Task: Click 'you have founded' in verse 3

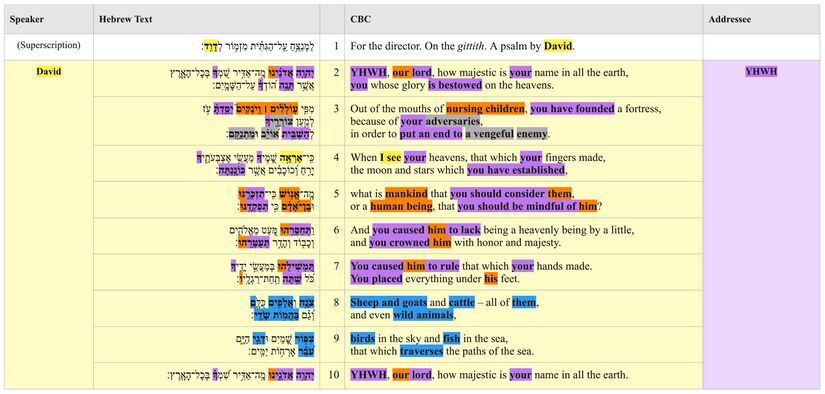Action: 572,109
